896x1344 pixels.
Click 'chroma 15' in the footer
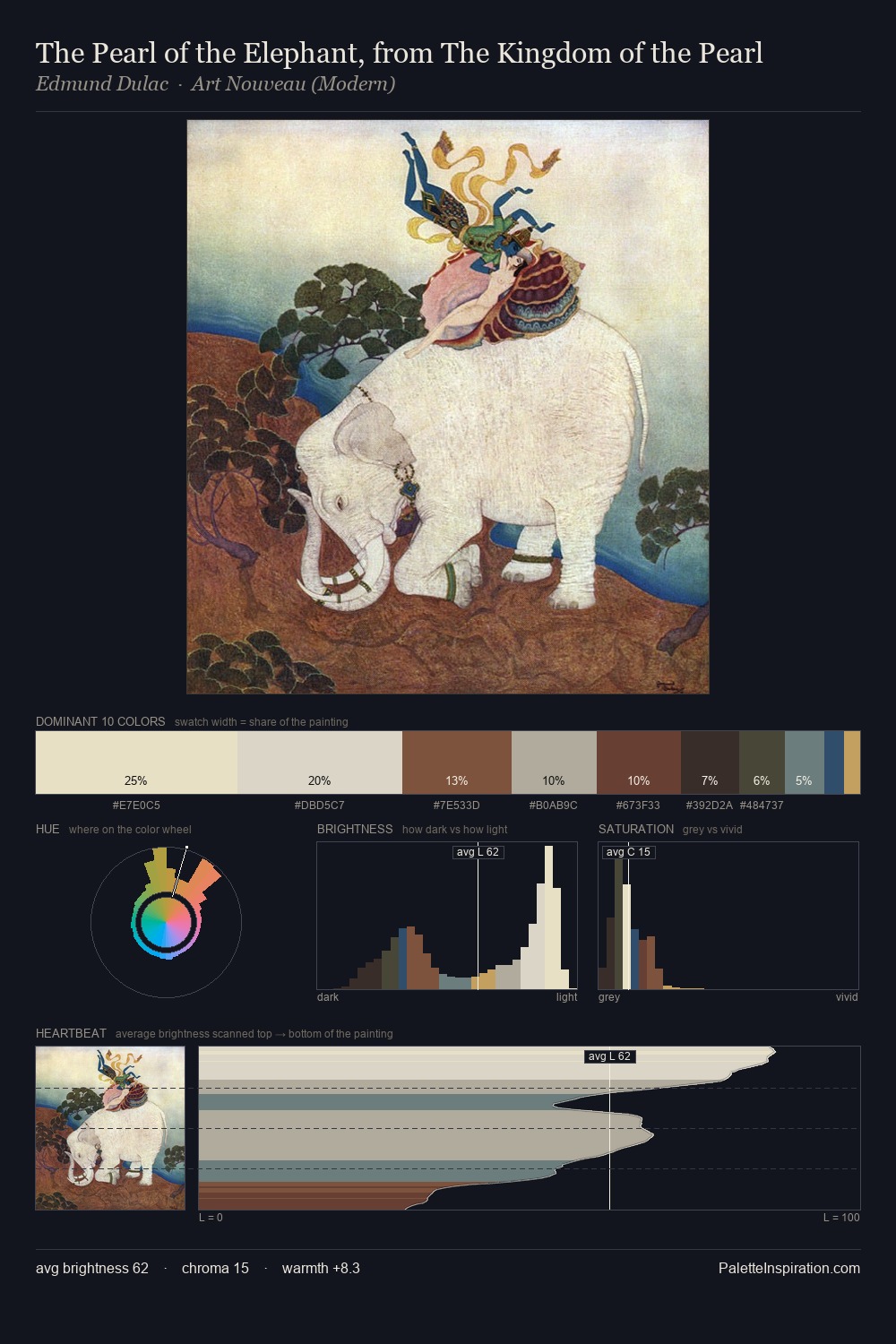pos(215,1268)
